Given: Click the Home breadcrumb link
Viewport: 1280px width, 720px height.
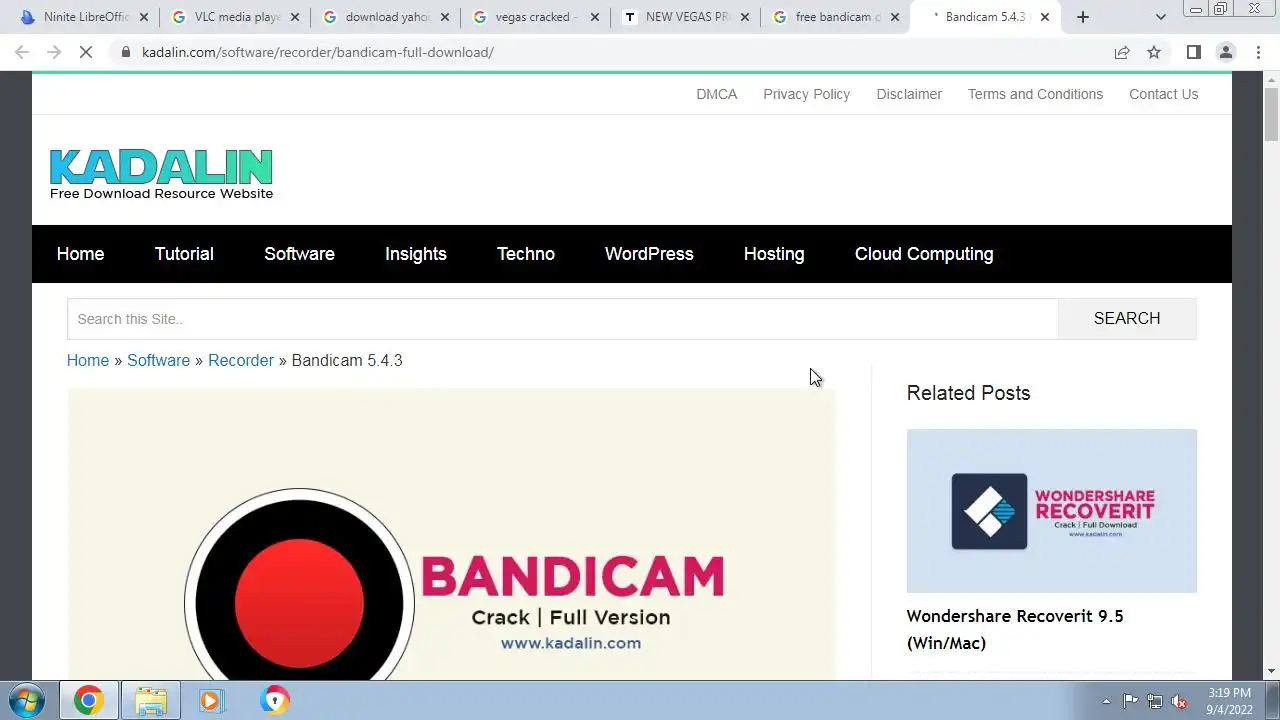Looking at the screenshot, I should tap(88, 360).
